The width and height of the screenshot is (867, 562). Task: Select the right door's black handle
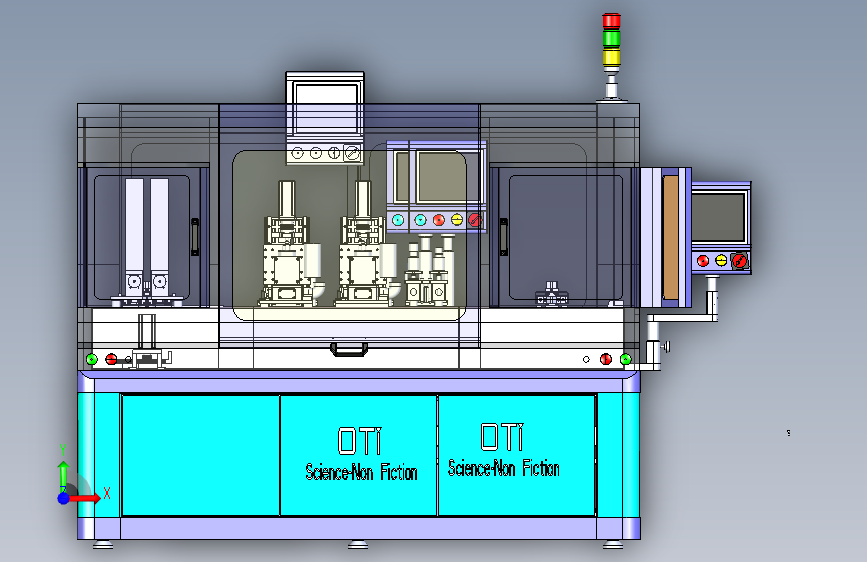[x=504, y=237]
